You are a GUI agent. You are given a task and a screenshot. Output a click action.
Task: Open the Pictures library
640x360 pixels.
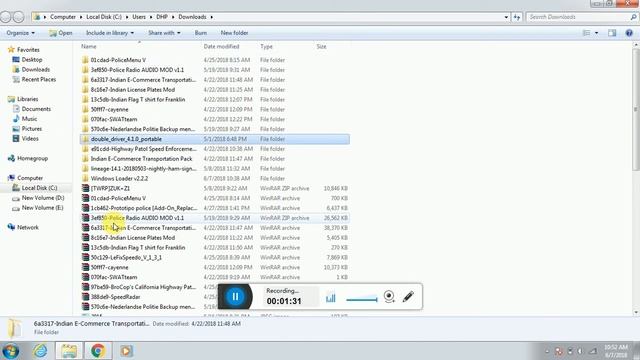coord(27,129)
